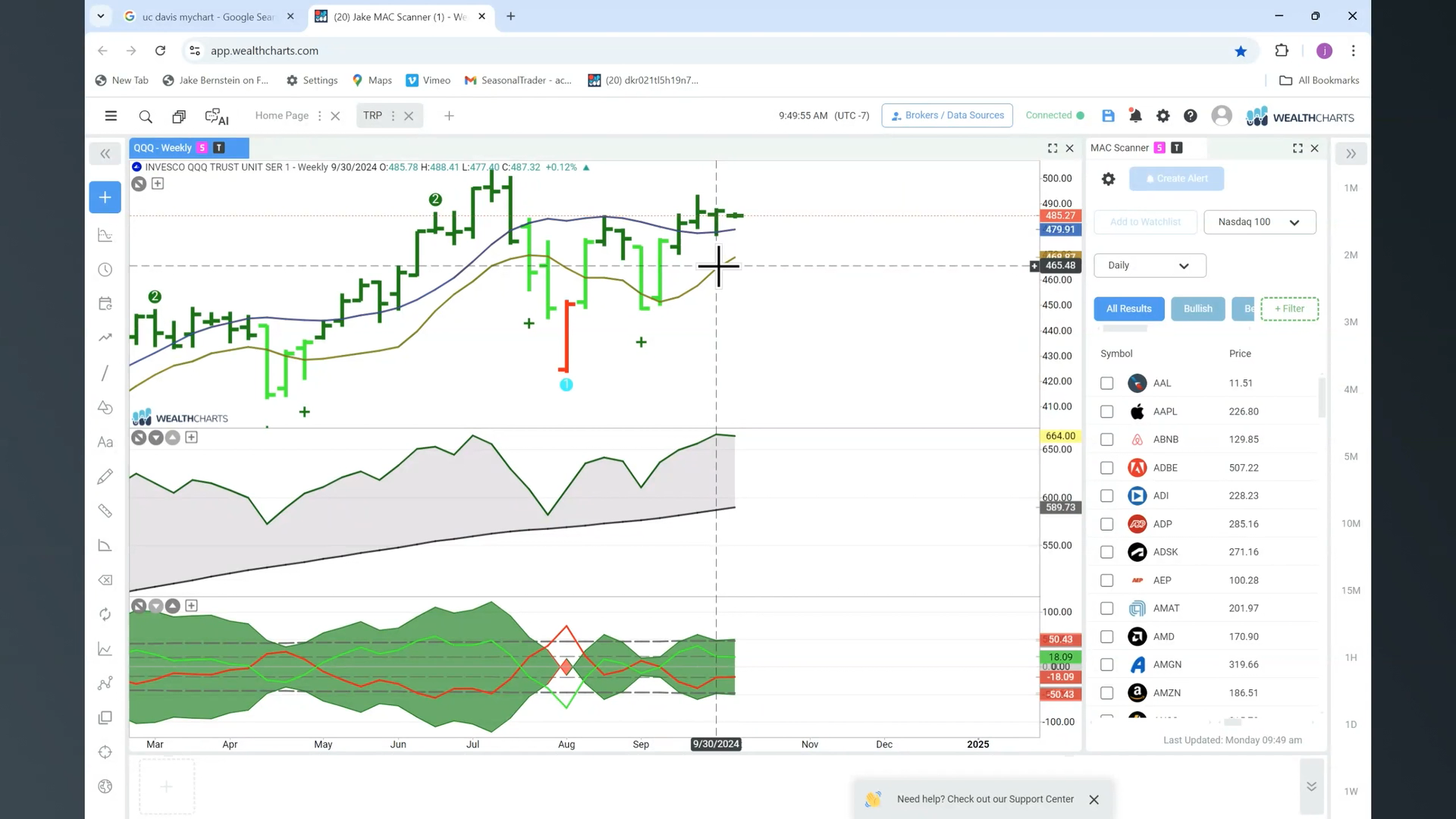Show All Results in scanner
1456x819 pixels.
[1128, 309]
